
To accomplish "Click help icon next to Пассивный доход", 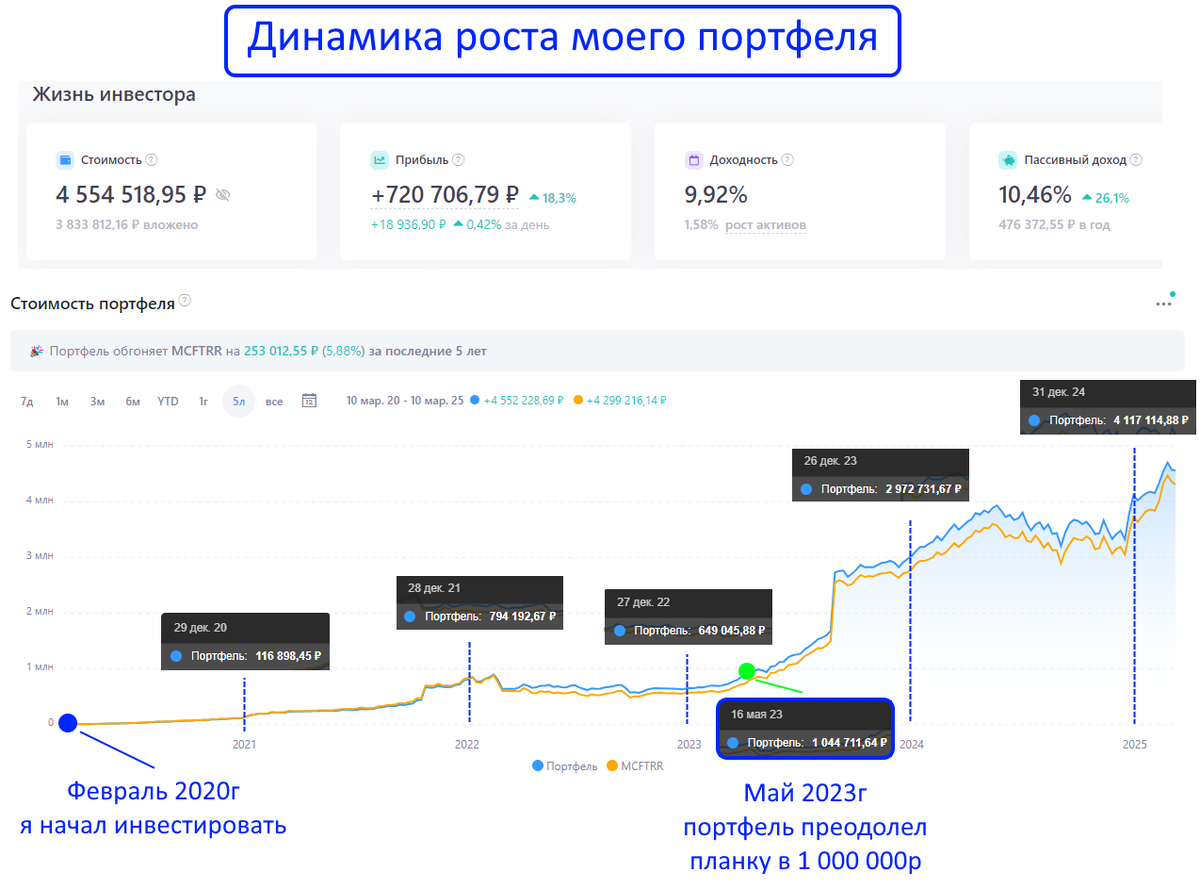I will (1136, 160).
